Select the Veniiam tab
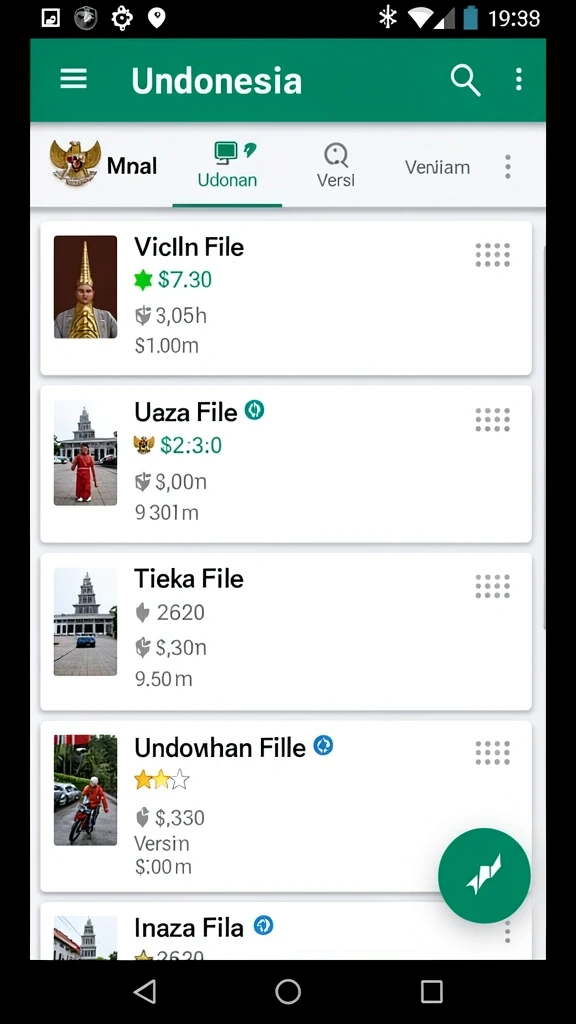576x1024 pixels. [x=437, y=167]
